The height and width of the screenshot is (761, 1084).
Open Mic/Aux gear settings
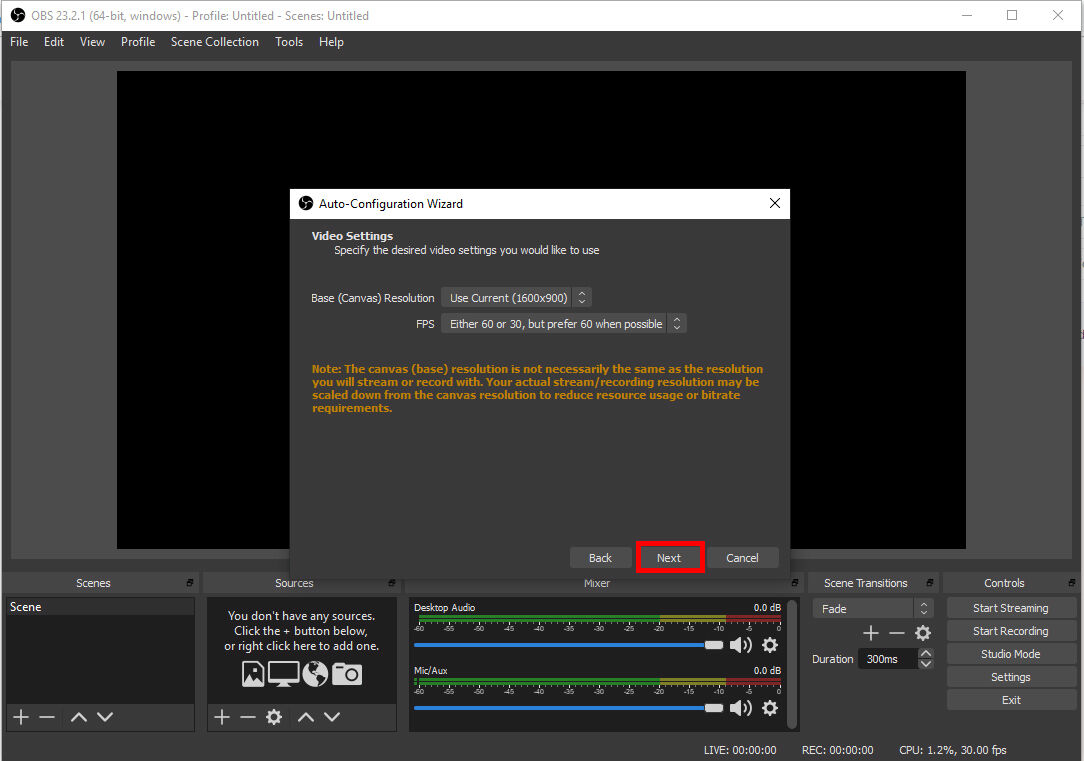[770, 708]
